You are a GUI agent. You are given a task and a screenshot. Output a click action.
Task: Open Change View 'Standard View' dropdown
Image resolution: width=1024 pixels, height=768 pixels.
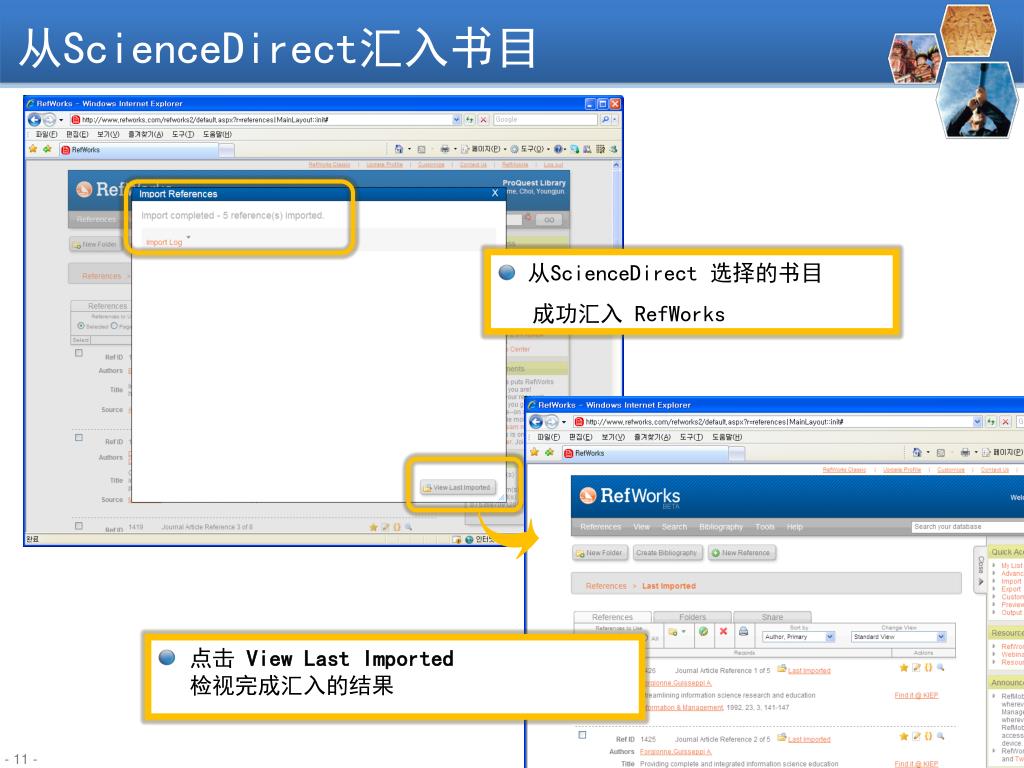(899, 636)
